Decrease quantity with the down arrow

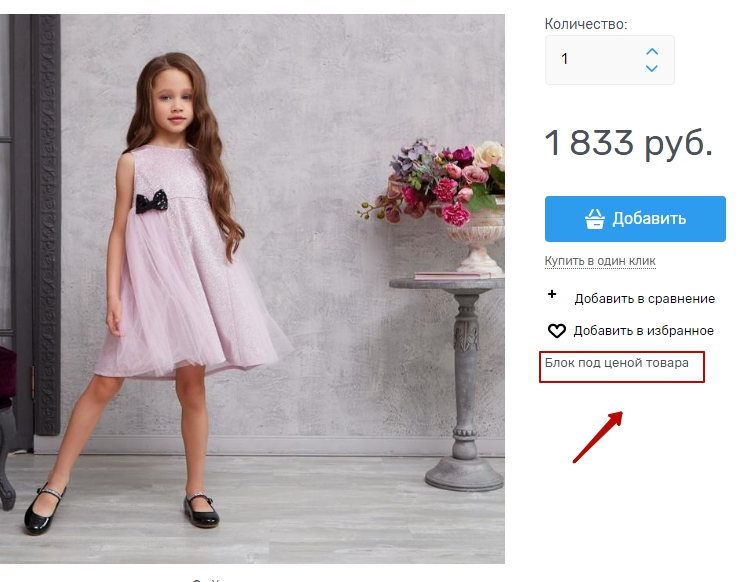click(x=652, y=69)
